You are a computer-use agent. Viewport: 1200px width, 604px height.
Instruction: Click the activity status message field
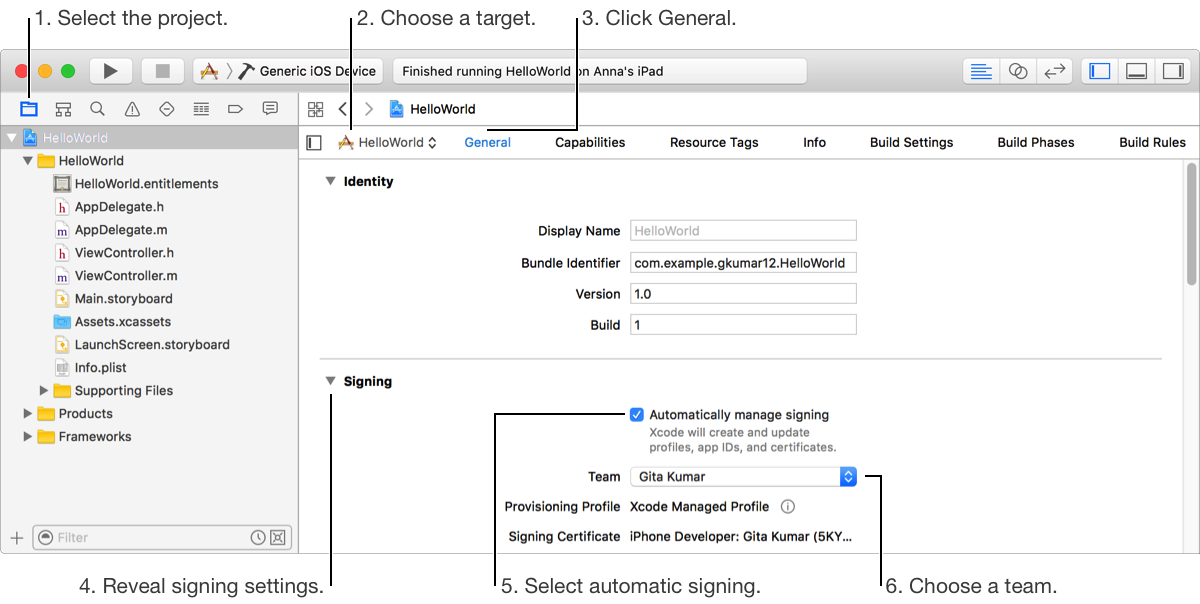pos(599,71)
